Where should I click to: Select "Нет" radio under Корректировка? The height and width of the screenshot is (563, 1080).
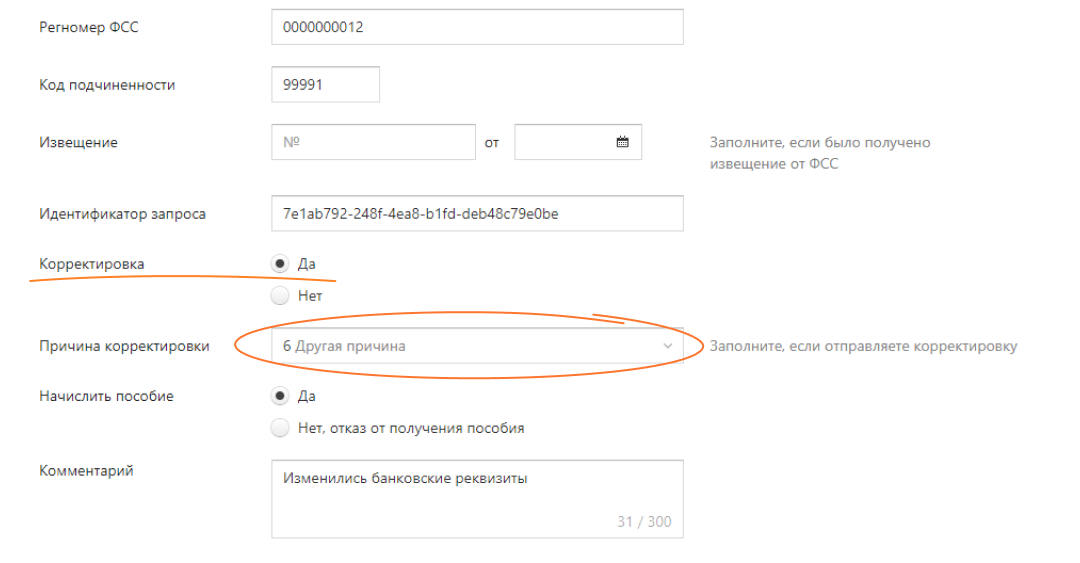(x=280, y=296)
